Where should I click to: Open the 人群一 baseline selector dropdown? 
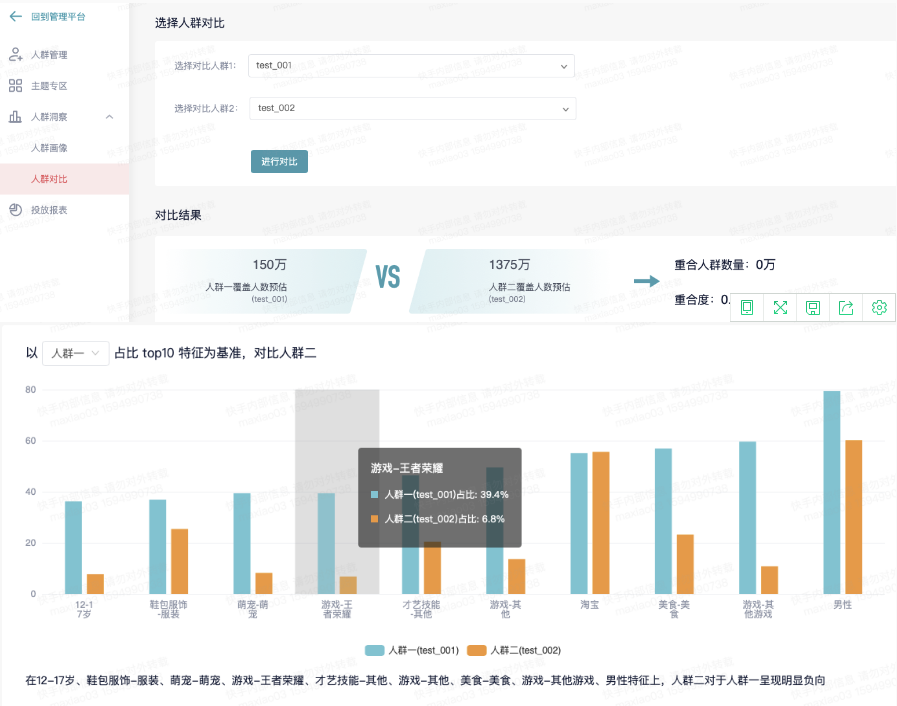click(76, 353)
